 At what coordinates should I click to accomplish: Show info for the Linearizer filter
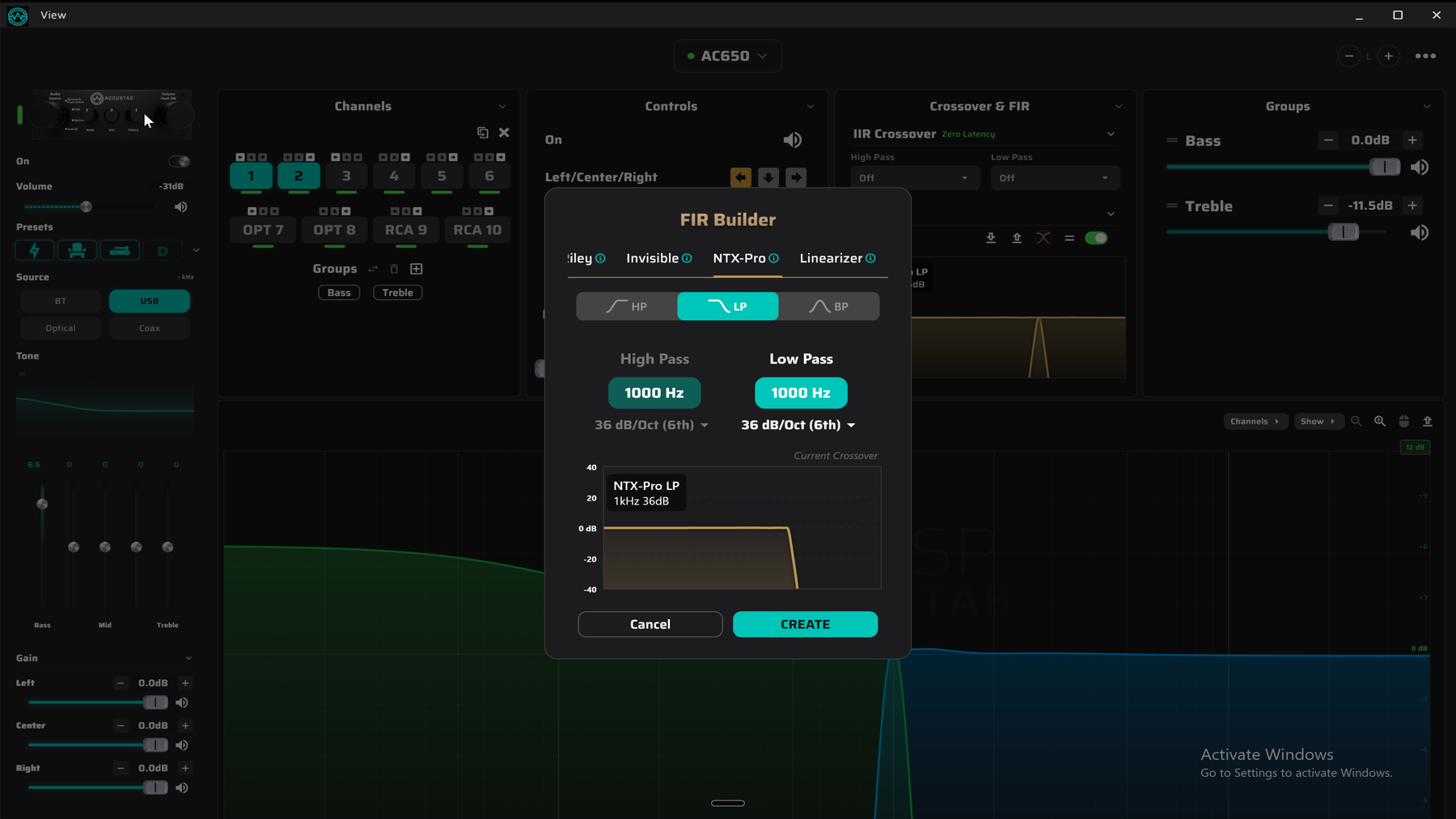click(870, 259)
